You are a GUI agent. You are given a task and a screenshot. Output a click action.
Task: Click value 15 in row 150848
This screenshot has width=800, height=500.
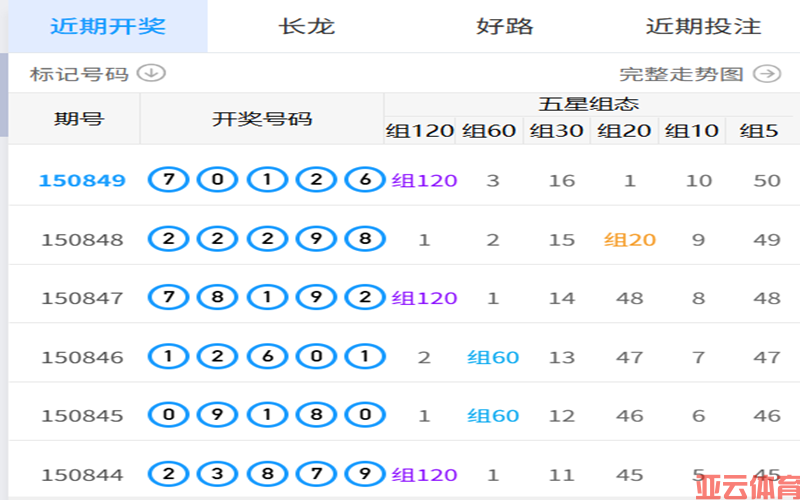(x=562, y=240)
